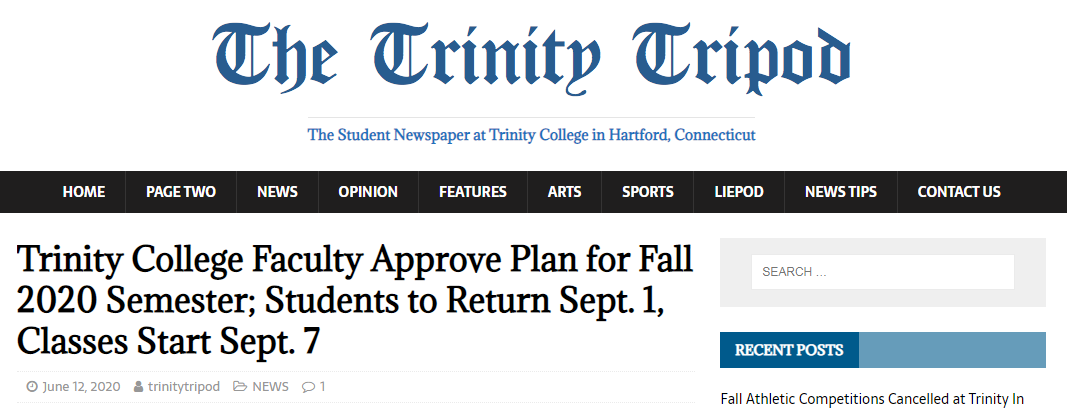
Task: Open the FEATURES section
Action: [473, 192]
